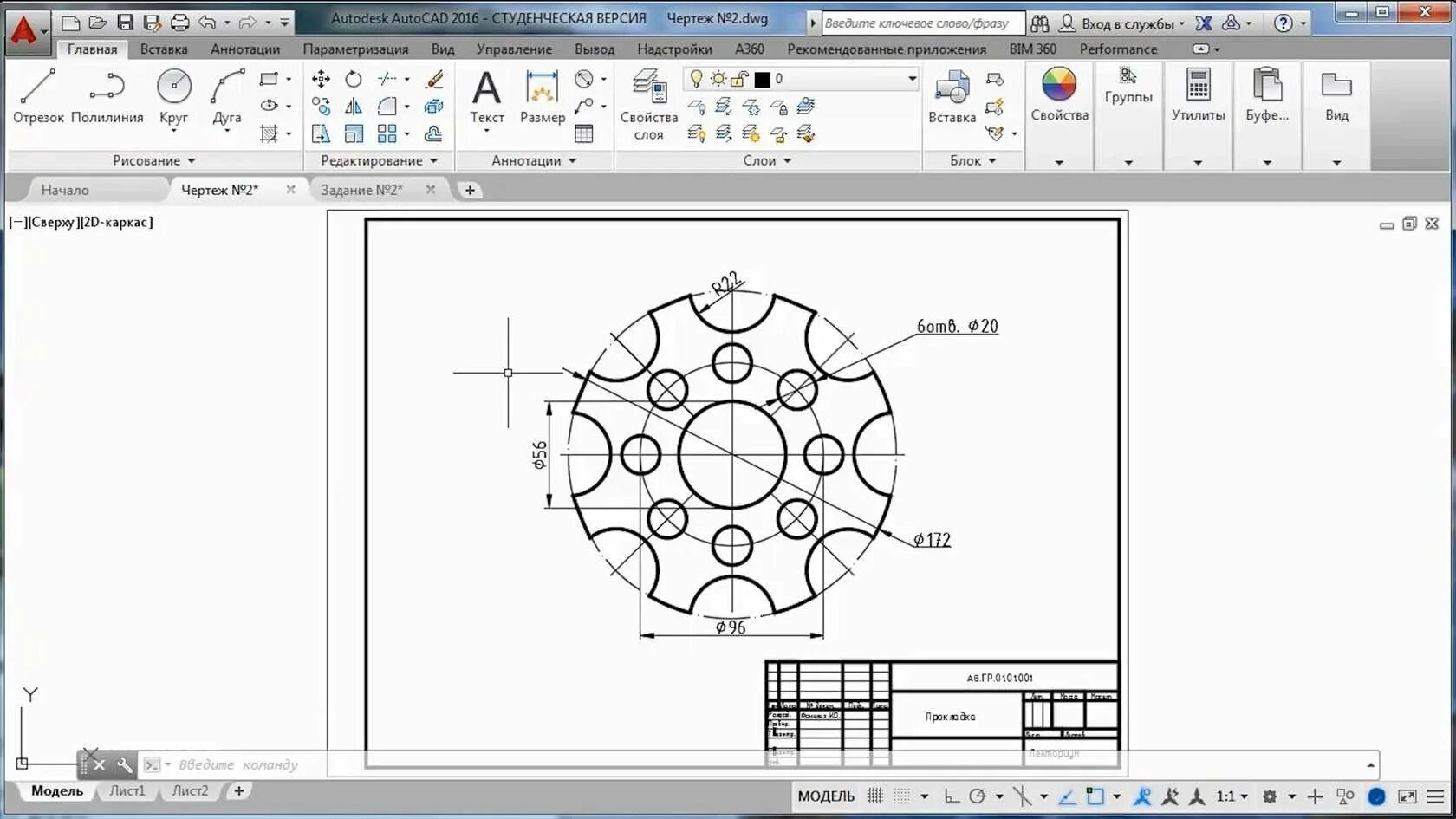Open the Буфер clipboard panel
Screen dimensions: 1456x819
tap(1267, 95)
